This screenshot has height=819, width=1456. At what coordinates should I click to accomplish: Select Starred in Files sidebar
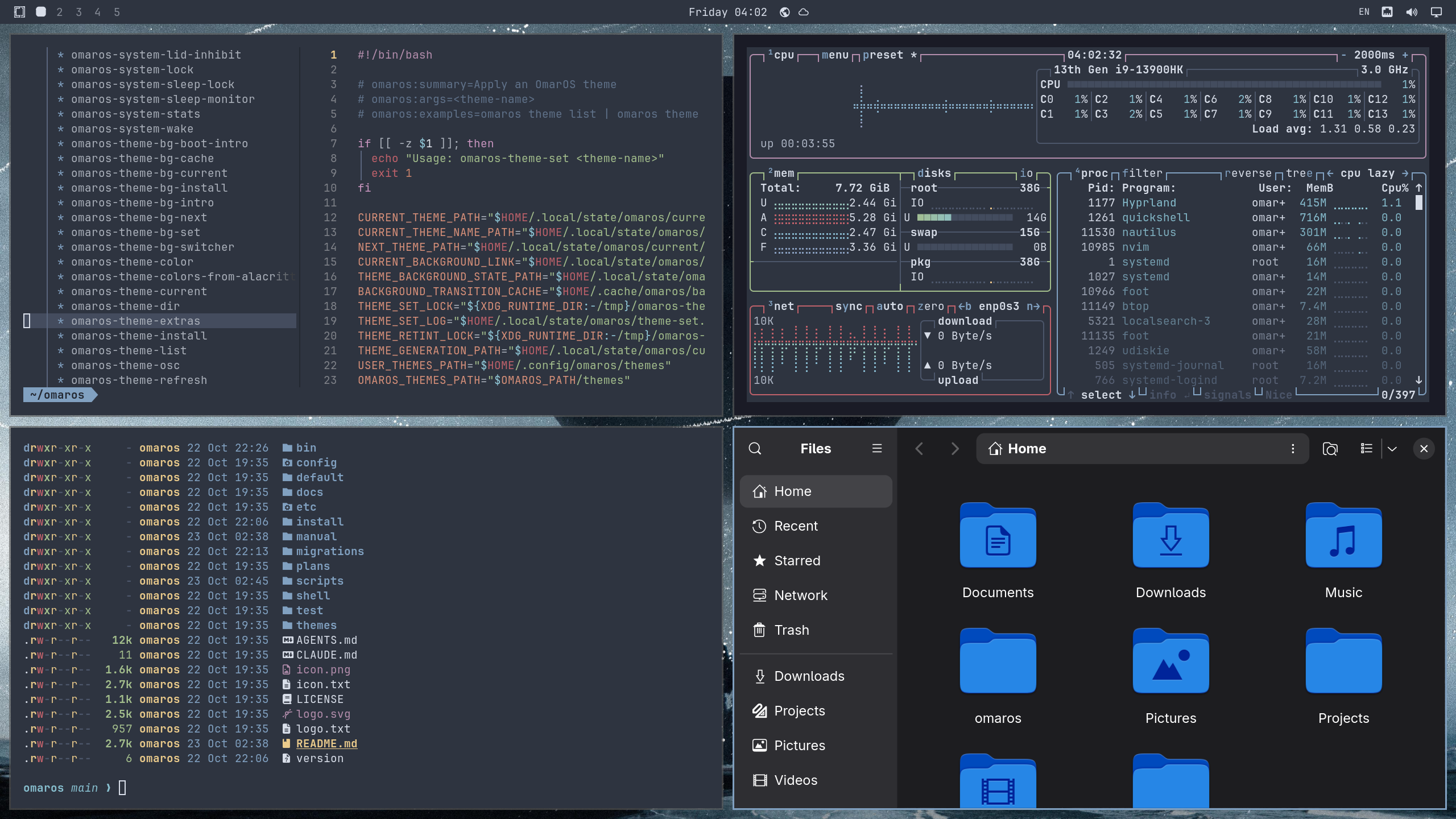(816, 561)
